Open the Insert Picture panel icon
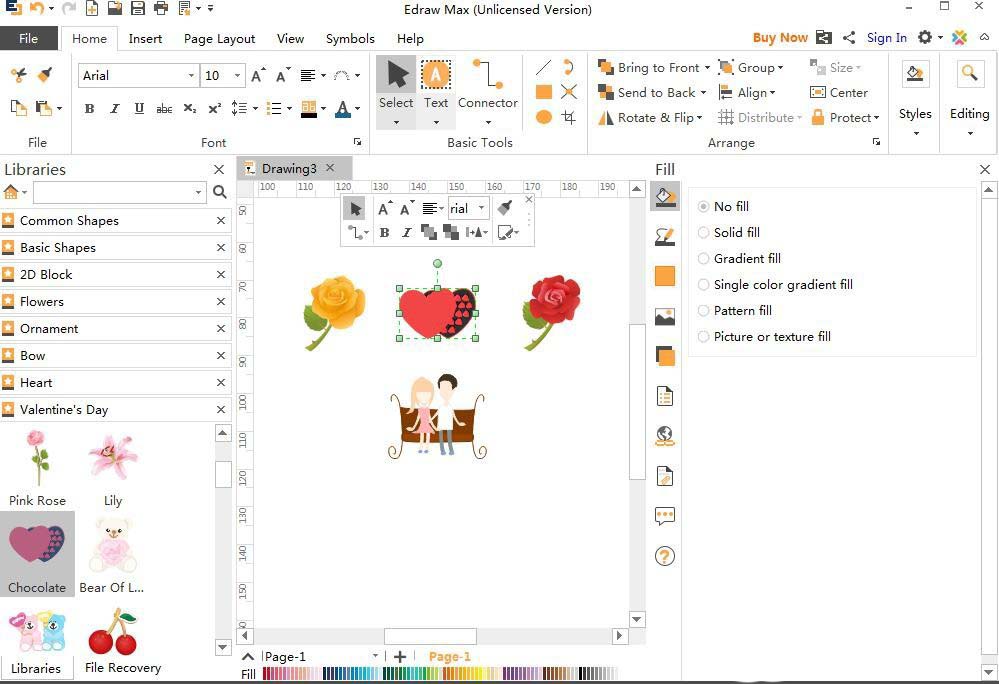Screen dimensions: 999x684 [x=665, y=316]
